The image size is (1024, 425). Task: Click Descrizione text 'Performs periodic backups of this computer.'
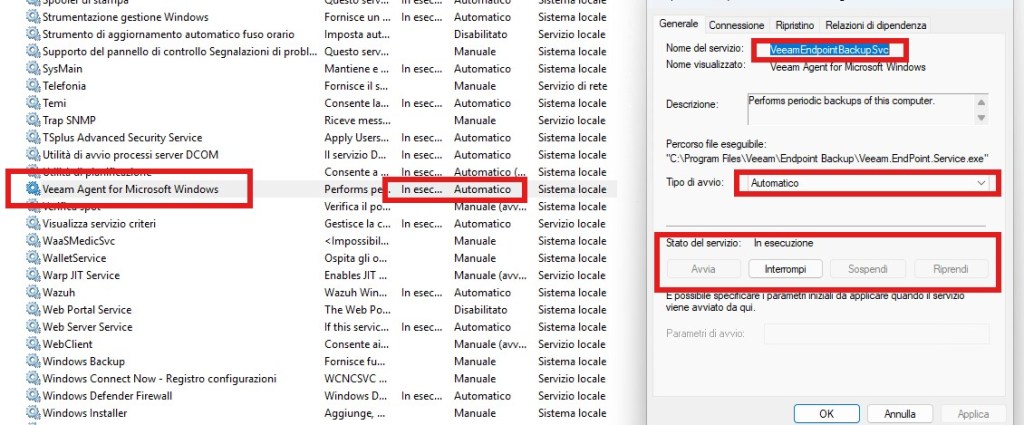[x=843, y=101]
